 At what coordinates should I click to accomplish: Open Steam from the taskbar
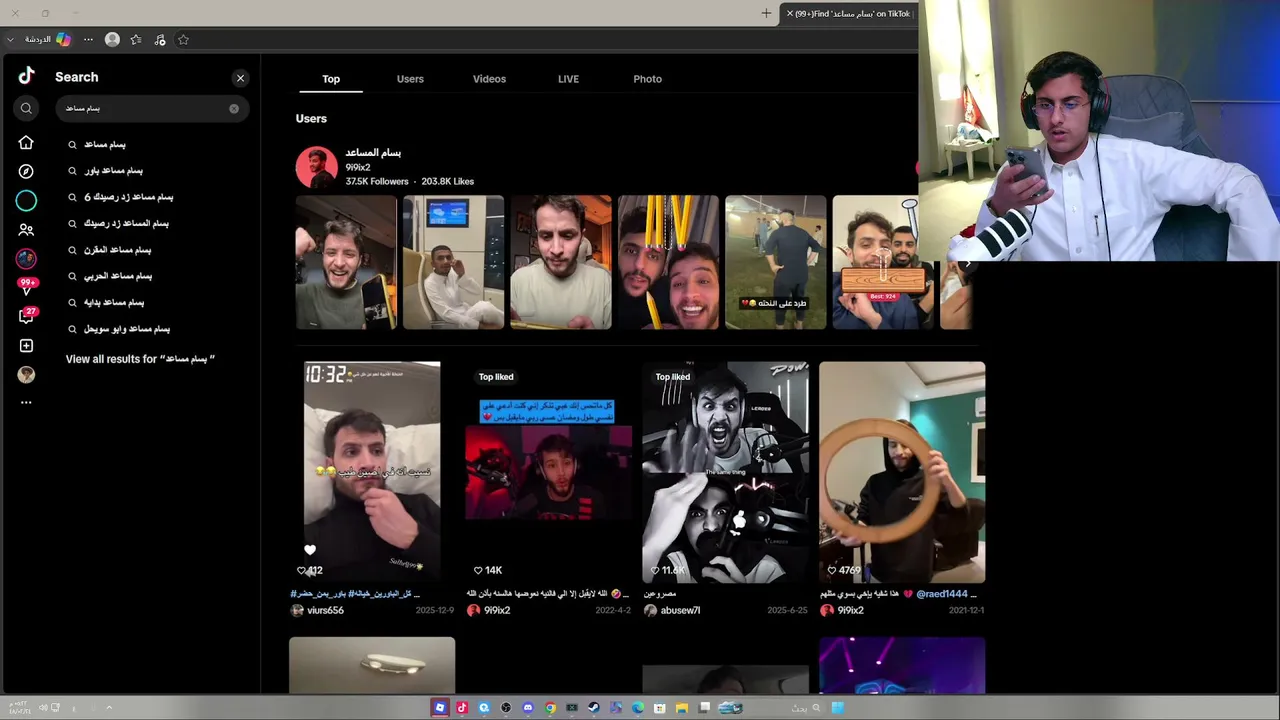click(594, 708)
